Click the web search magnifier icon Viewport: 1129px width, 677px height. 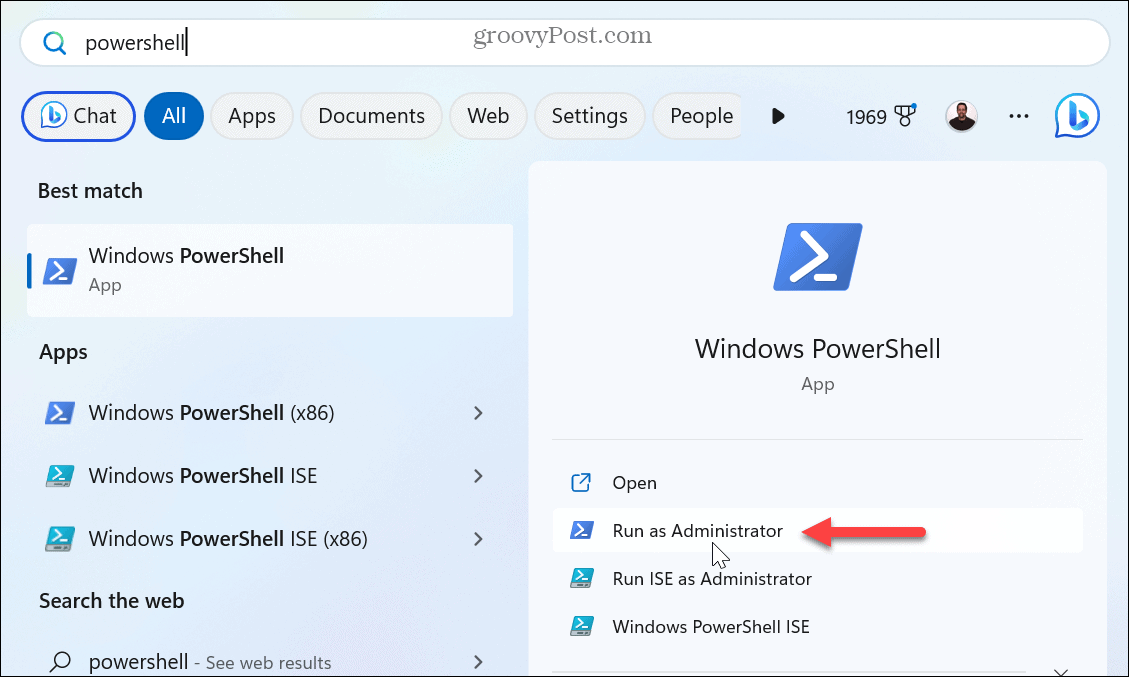tap(60, 661)
